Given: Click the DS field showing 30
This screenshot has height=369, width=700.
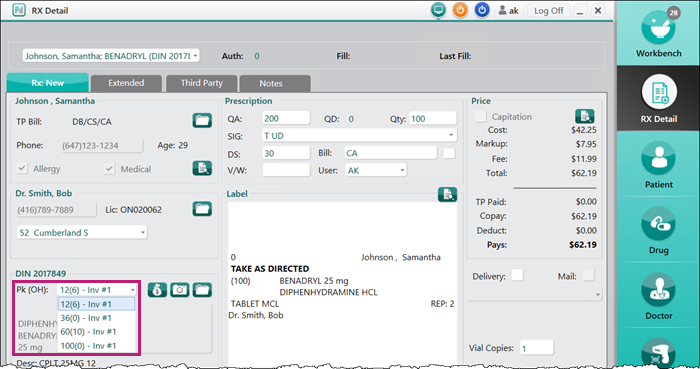Looking at the screenshot, I should click(286, 153).
